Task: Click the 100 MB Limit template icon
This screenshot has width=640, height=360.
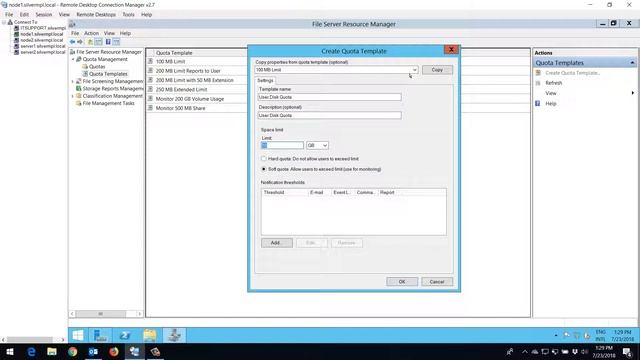Action: (150, 61)
